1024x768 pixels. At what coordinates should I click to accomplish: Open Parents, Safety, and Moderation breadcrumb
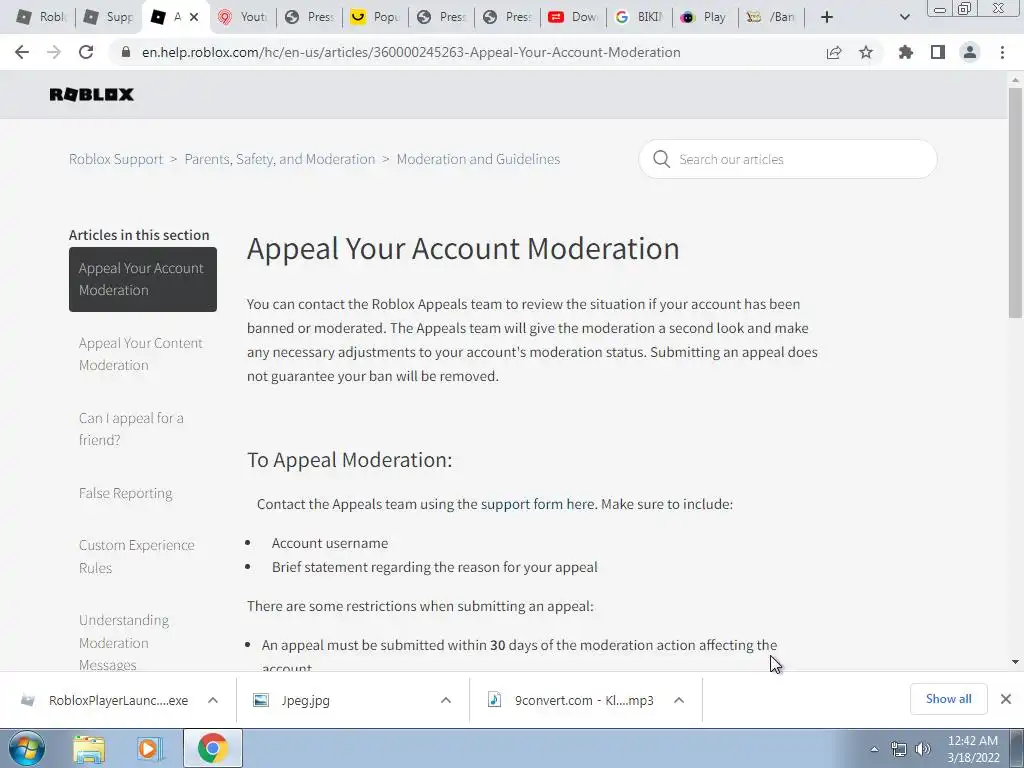click(280, 159)
